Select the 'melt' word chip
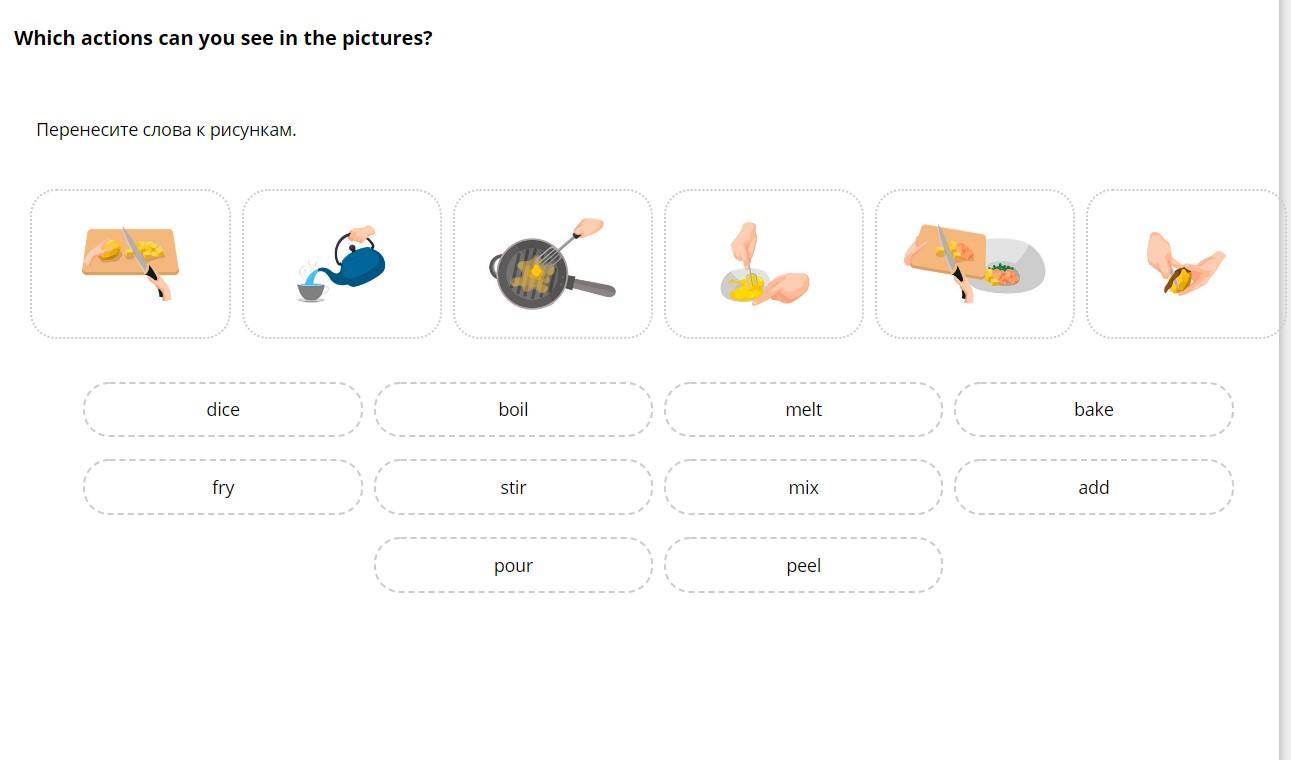This screenshot has height=760, width=1291. coord(803,410)
